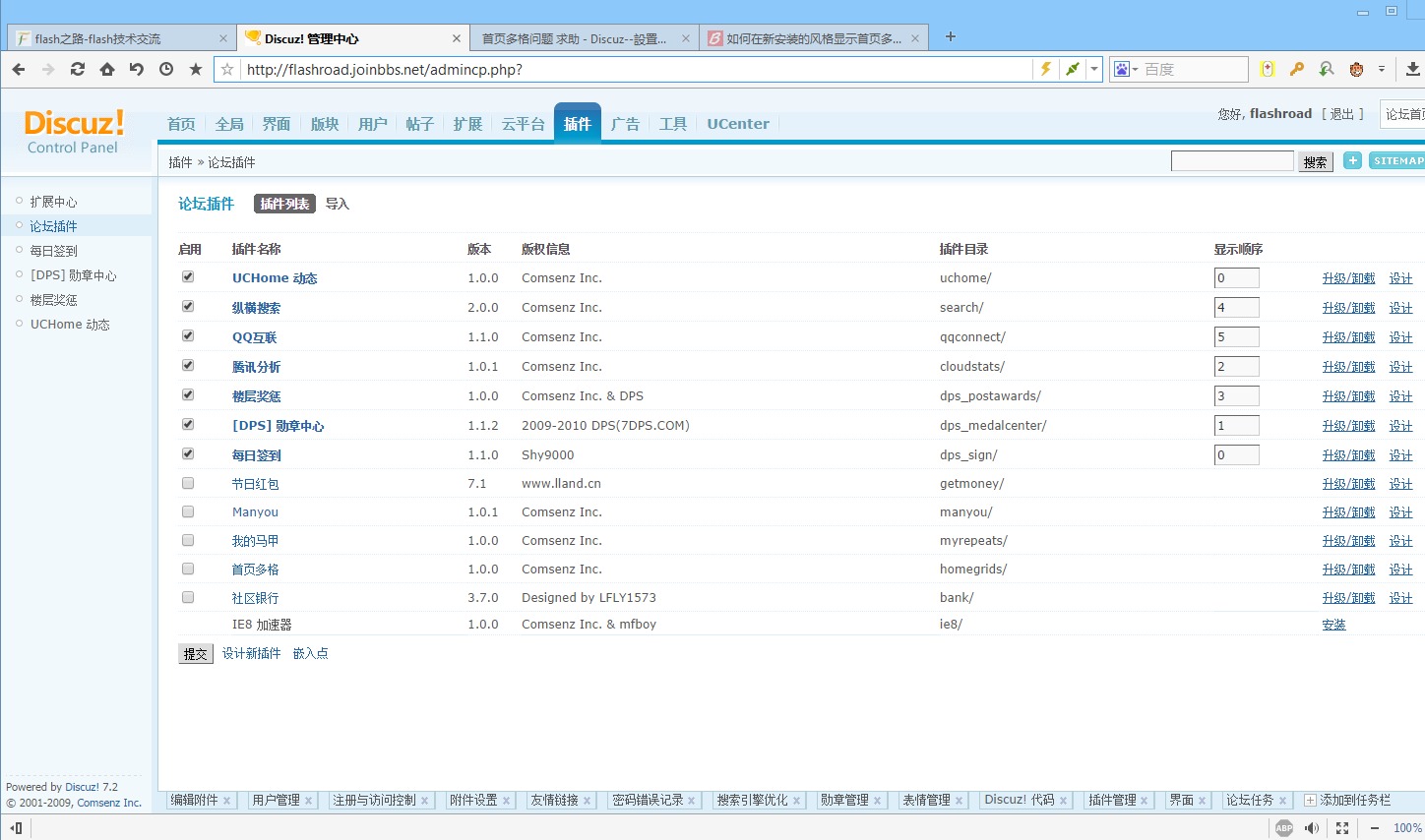This screenshot has height=840, width=1425.
Task: Open the 嵌入点 link
Action: click(311, 653)
